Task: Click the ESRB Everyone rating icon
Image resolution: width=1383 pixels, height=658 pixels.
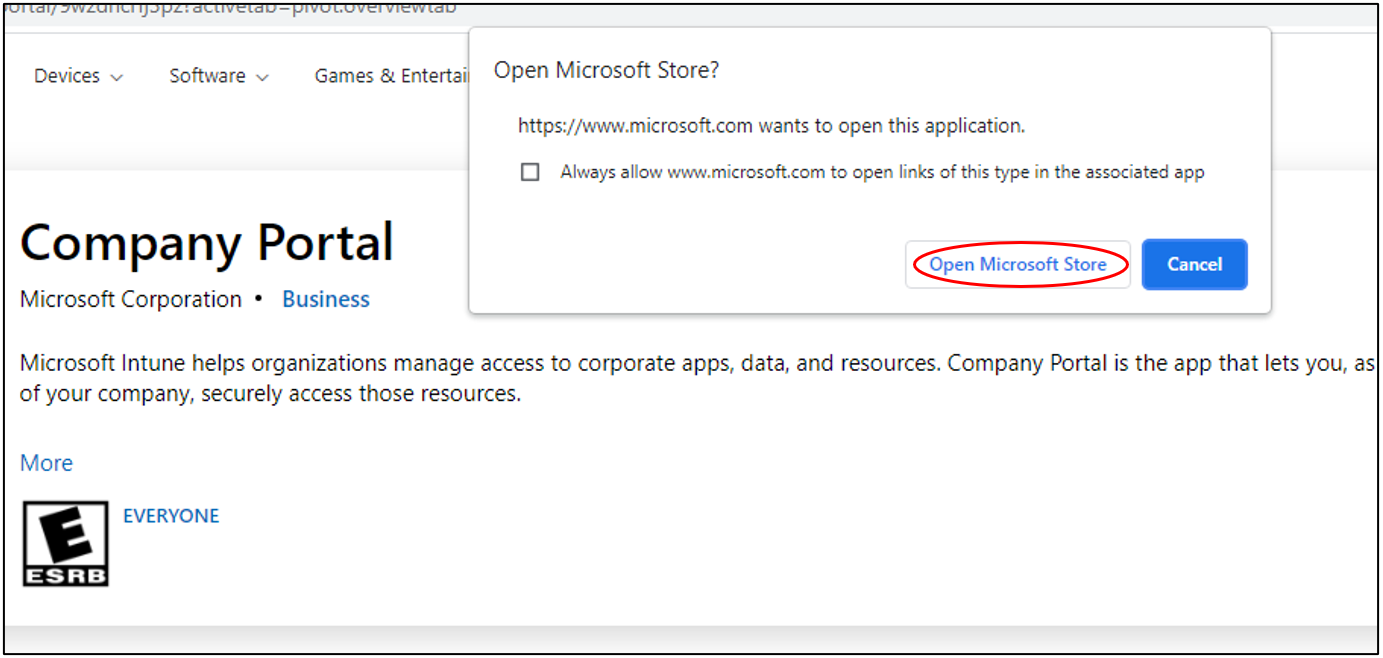Action: point(65,543)
